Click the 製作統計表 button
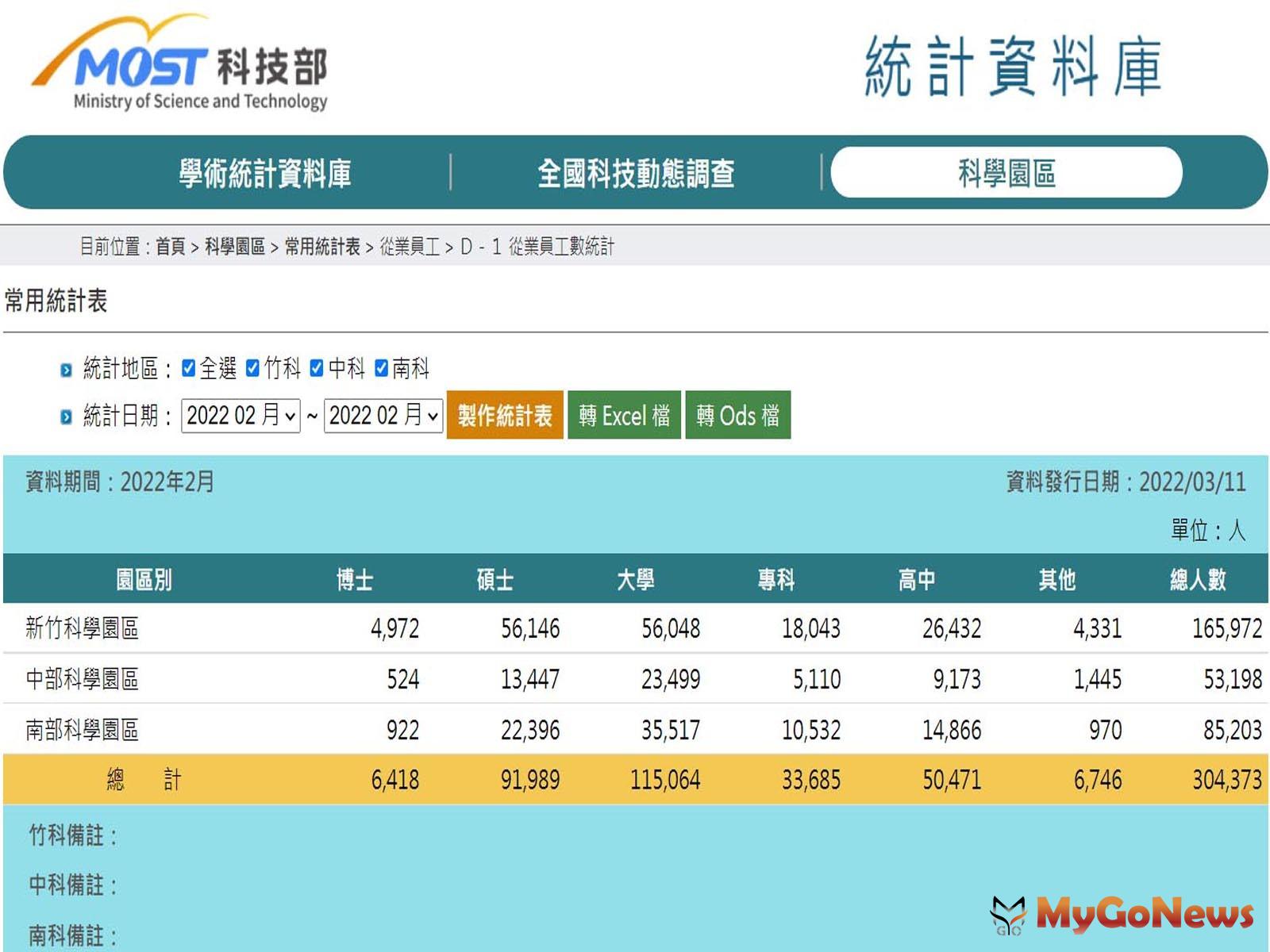 click(505, 415)
